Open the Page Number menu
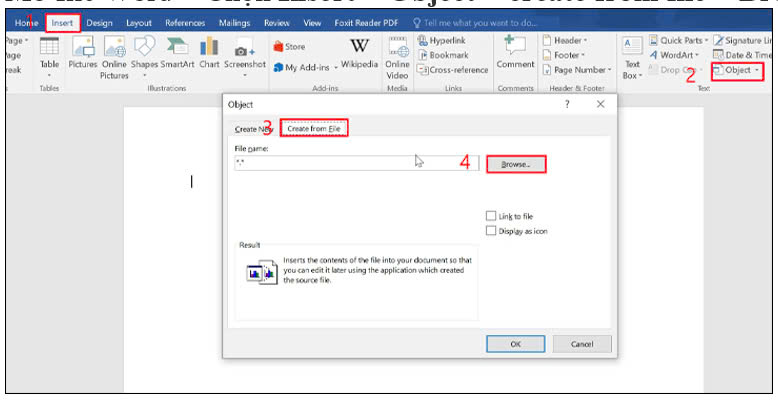This screenshot has width=778, height=400. [x=577, y=70]
